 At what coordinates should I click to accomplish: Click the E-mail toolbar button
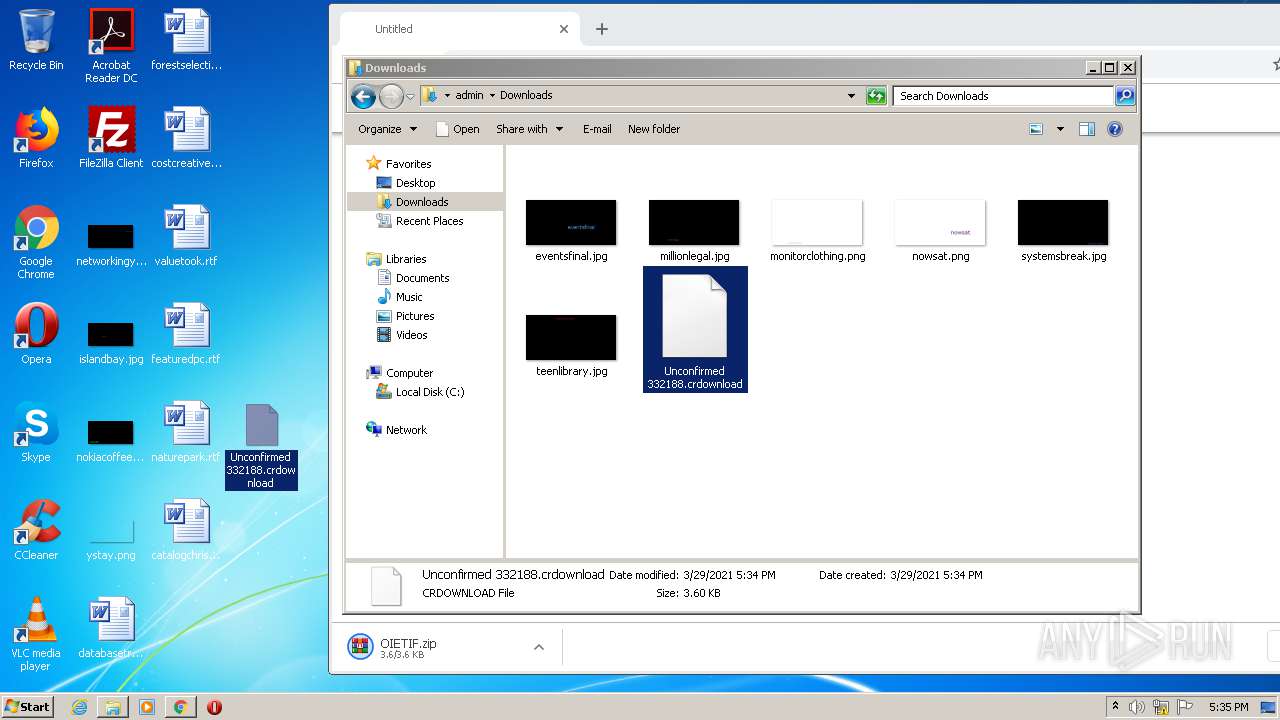597,129
